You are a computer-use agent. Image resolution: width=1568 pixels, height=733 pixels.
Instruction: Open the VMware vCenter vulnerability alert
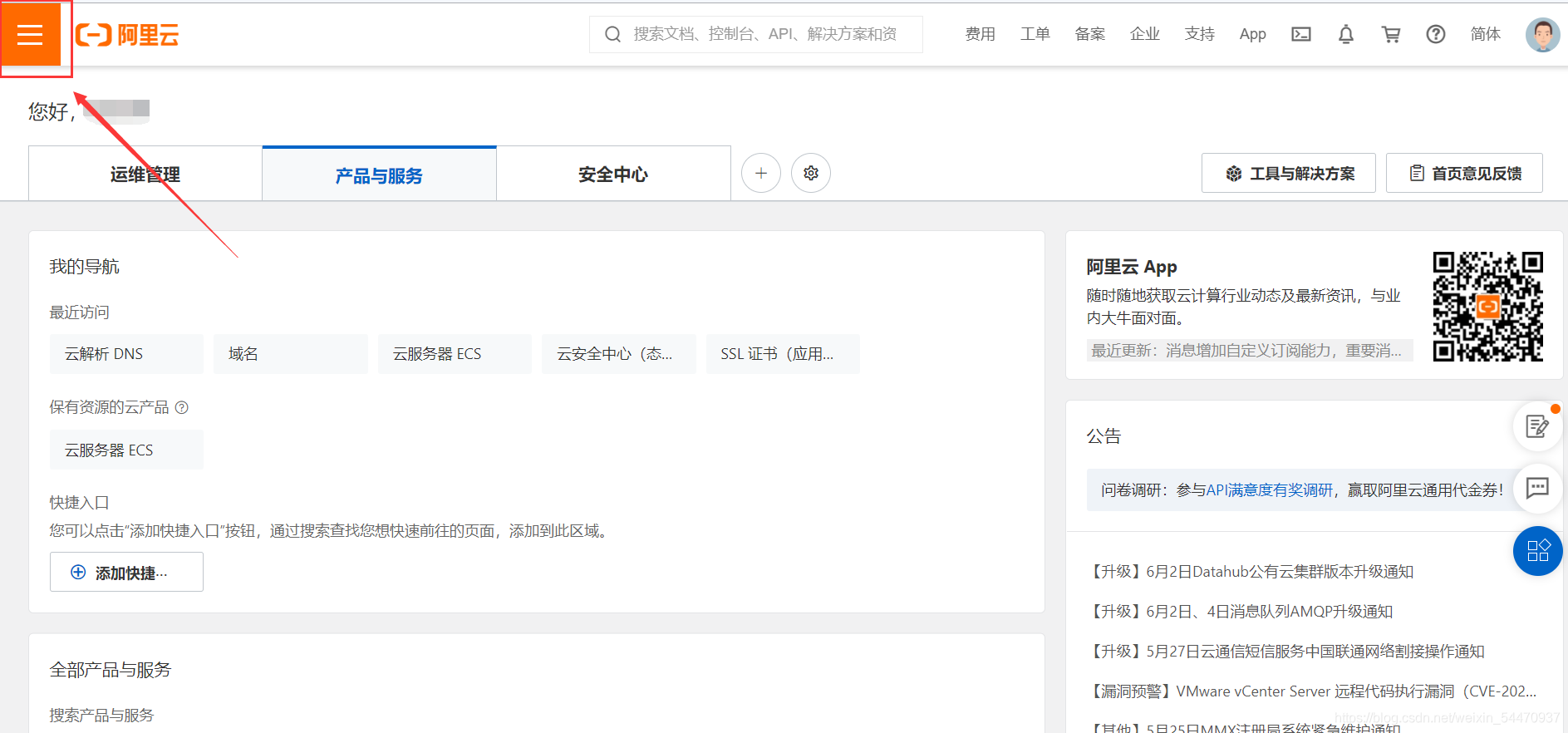point(1312,691)
